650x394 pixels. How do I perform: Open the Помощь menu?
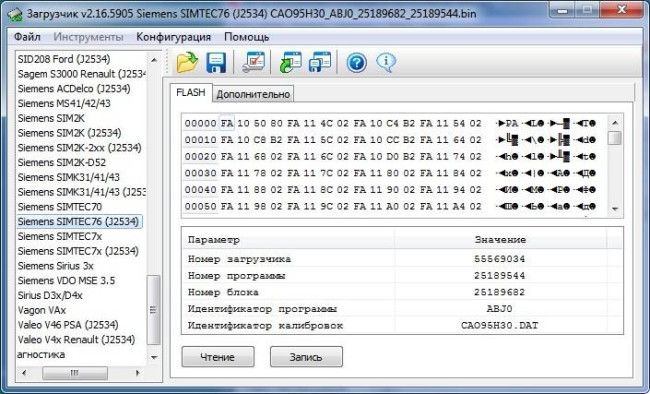pos(247,37)
